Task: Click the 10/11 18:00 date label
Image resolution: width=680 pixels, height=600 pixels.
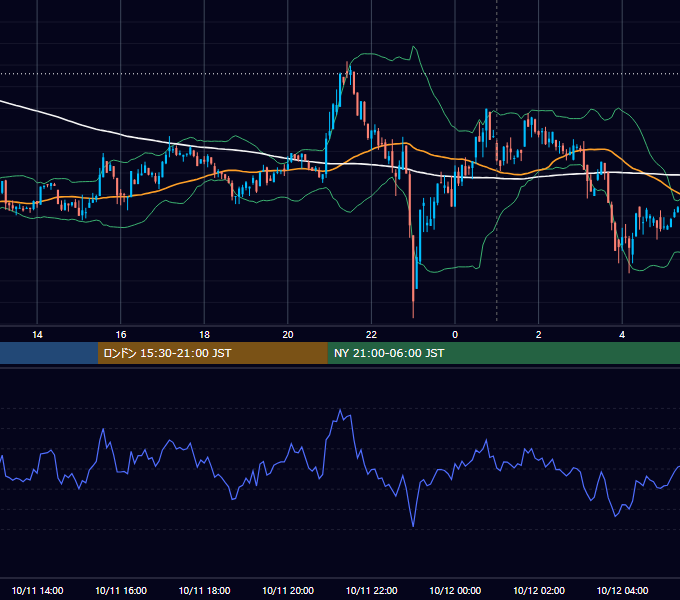Action: (204, 590)
